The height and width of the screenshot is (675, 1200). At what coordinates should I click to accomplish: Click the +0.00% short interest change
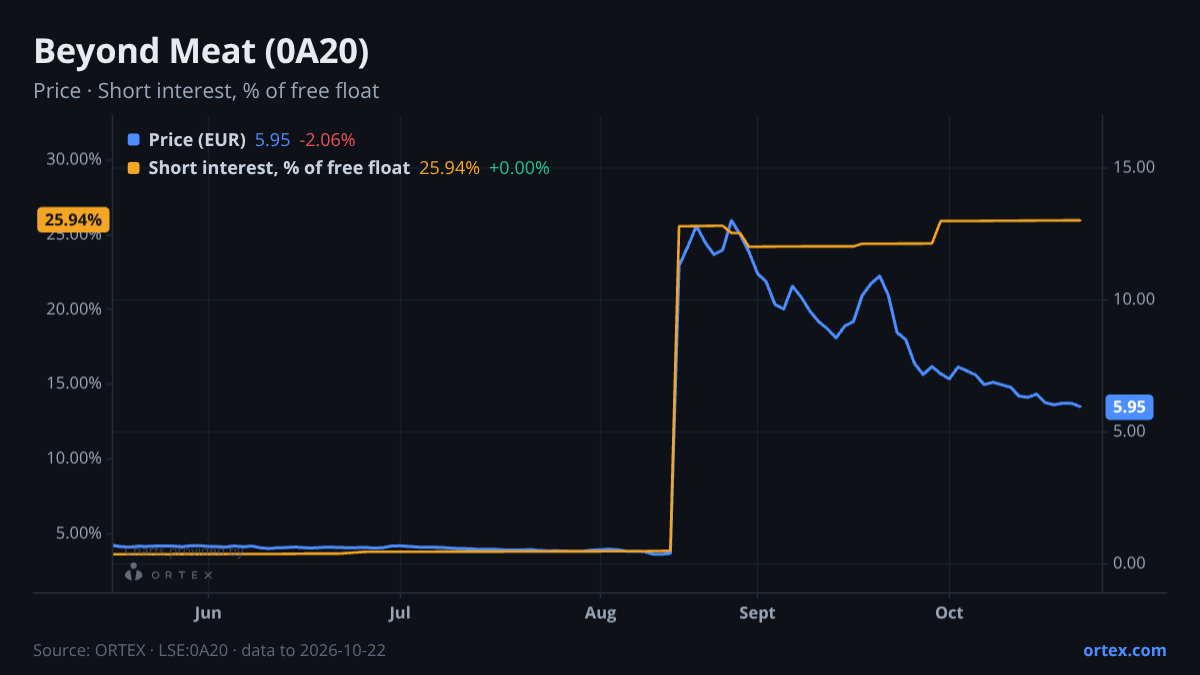point(519,168)
